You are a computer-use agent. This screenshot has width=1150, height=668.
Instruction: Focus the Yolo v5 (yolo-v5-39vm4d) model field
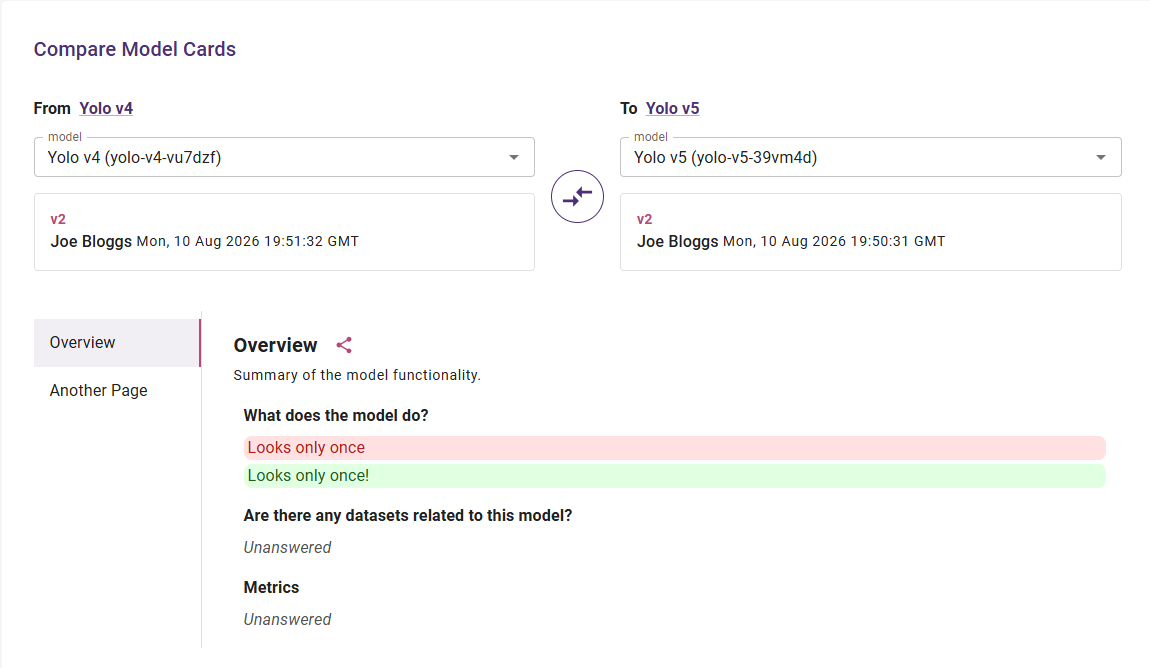[871, 157]
